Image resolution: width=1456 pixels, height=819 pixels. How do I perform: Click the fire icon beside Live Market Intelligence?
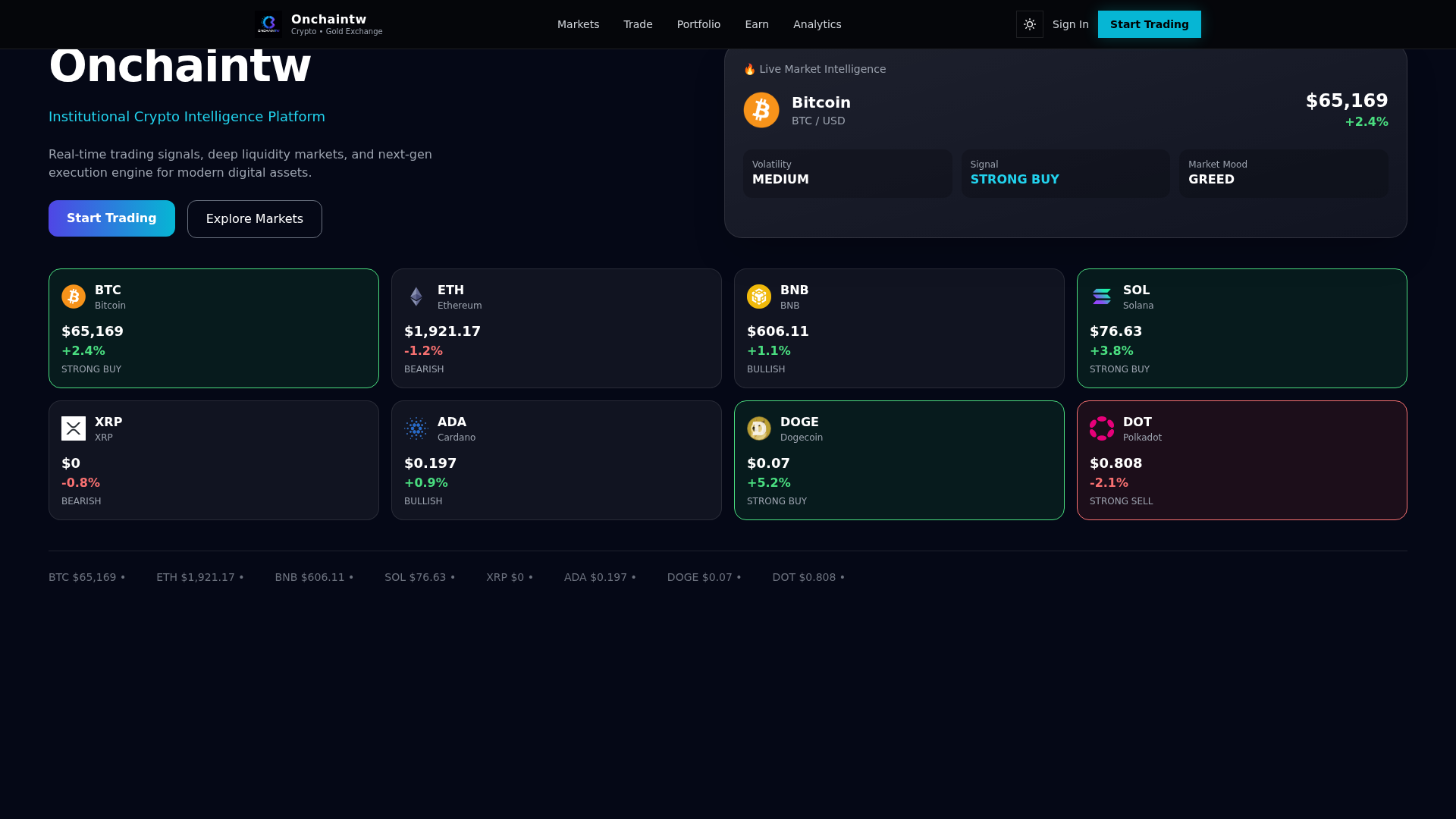click(749, 69)
